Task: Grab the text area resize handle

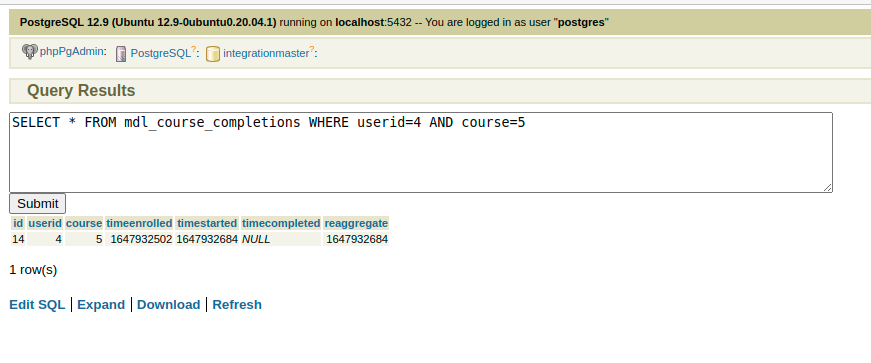Action: coord(828,188)
